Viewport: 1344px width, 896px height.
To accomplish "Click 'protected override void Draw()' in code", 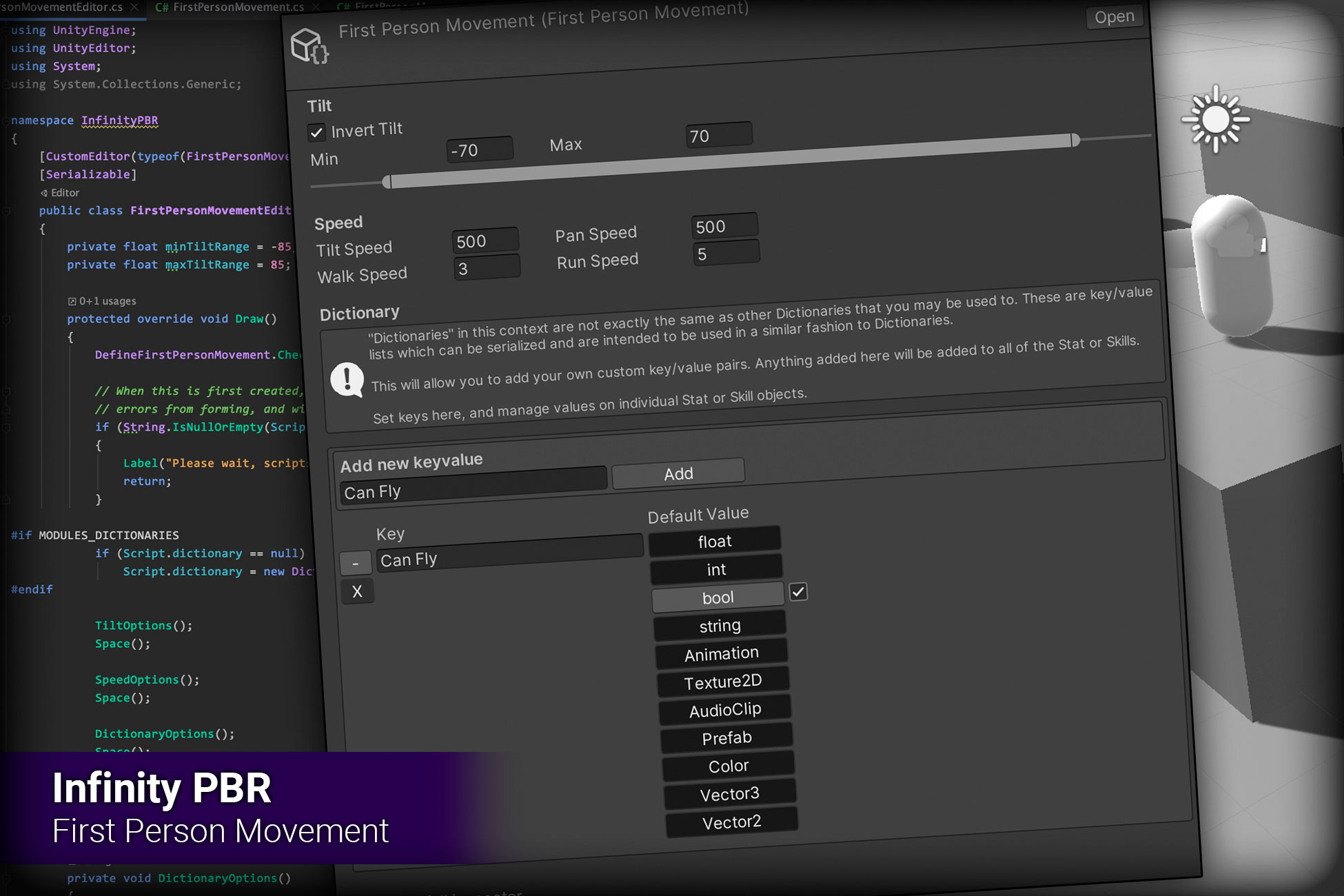I will tap(172, 318).
